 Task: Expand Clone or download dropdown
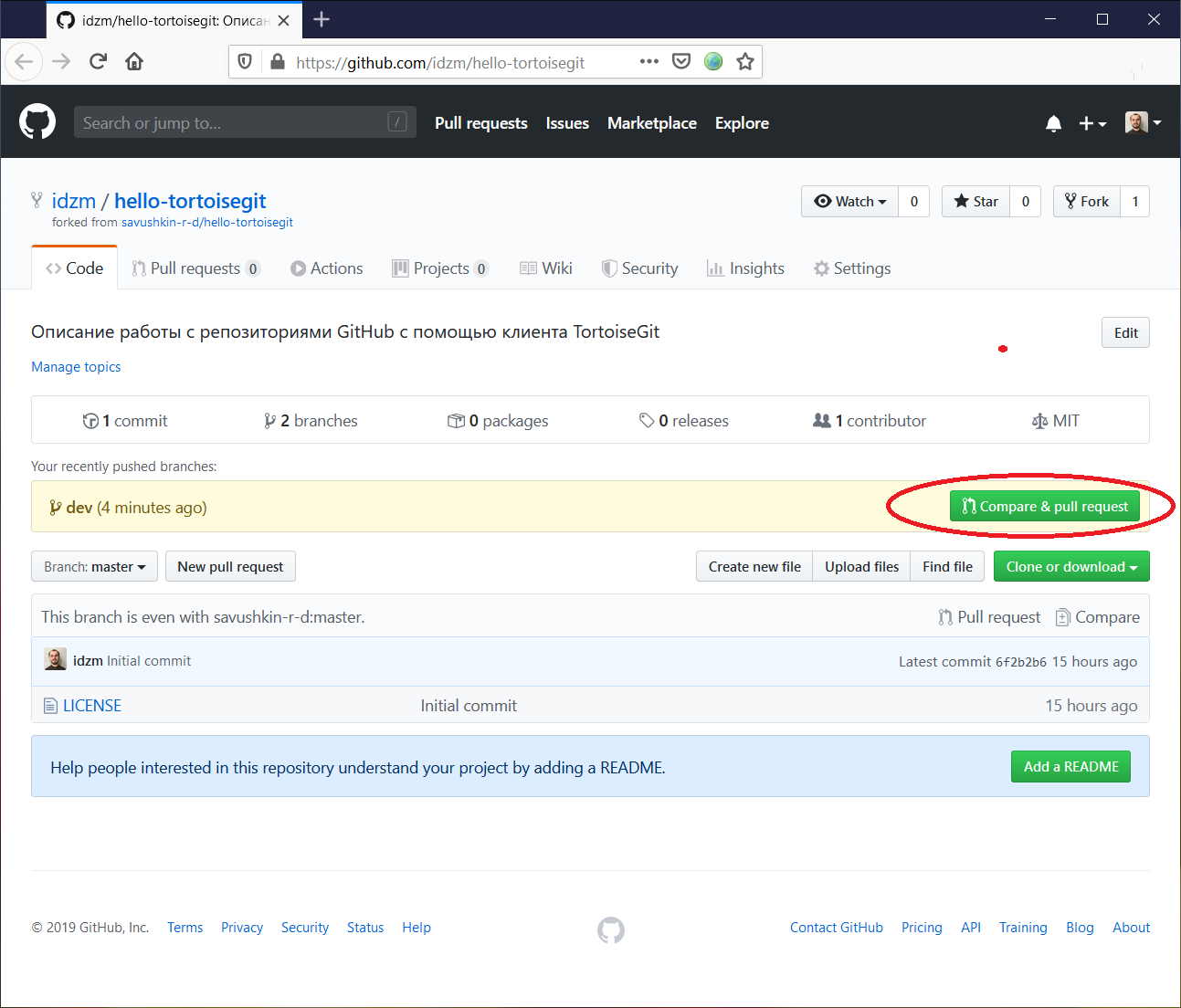pos(1071,566)
